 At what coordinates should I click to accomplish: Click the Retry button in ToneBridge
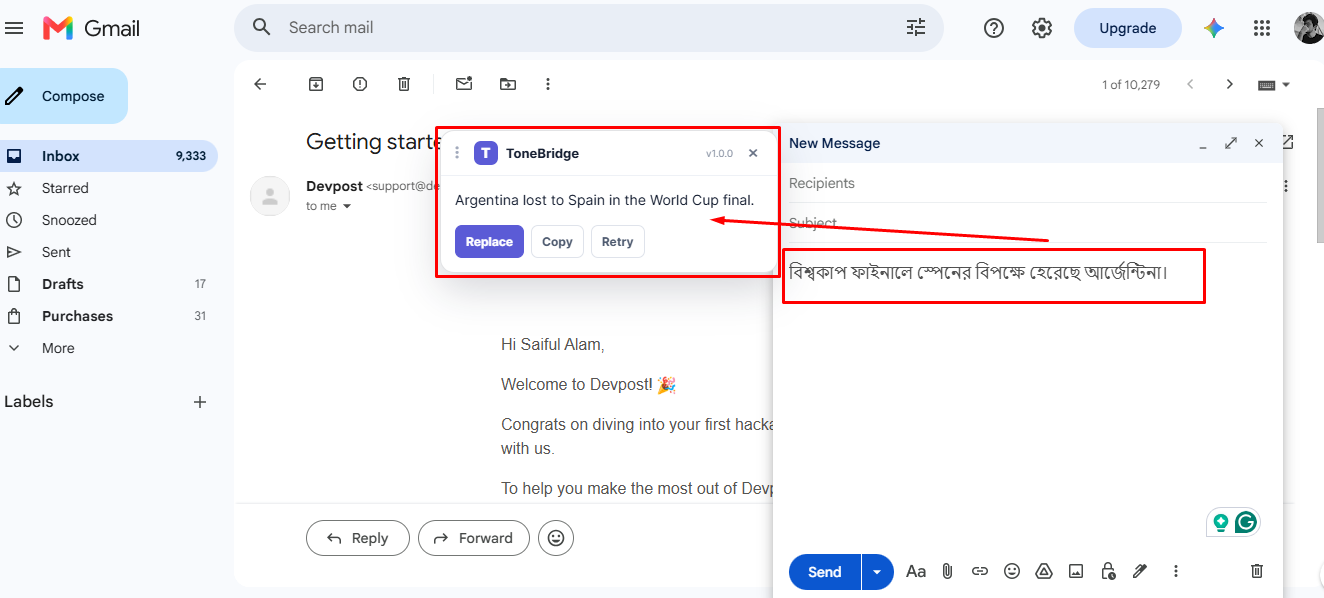coord(617,242)
